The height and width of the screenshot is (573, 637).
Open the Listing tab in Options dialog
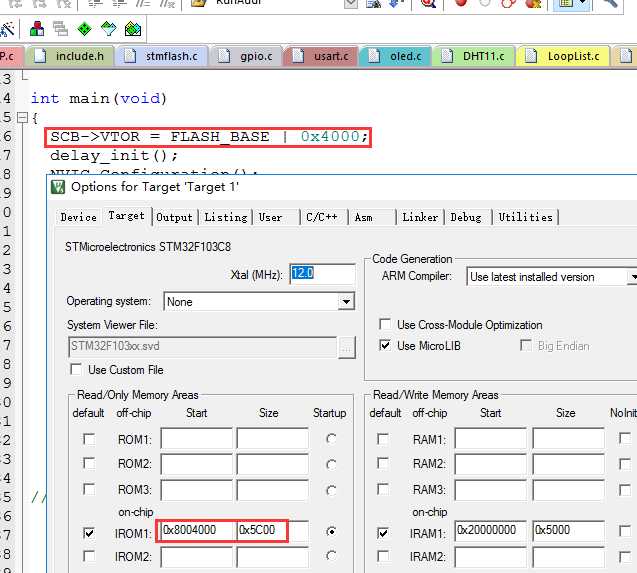226,217
